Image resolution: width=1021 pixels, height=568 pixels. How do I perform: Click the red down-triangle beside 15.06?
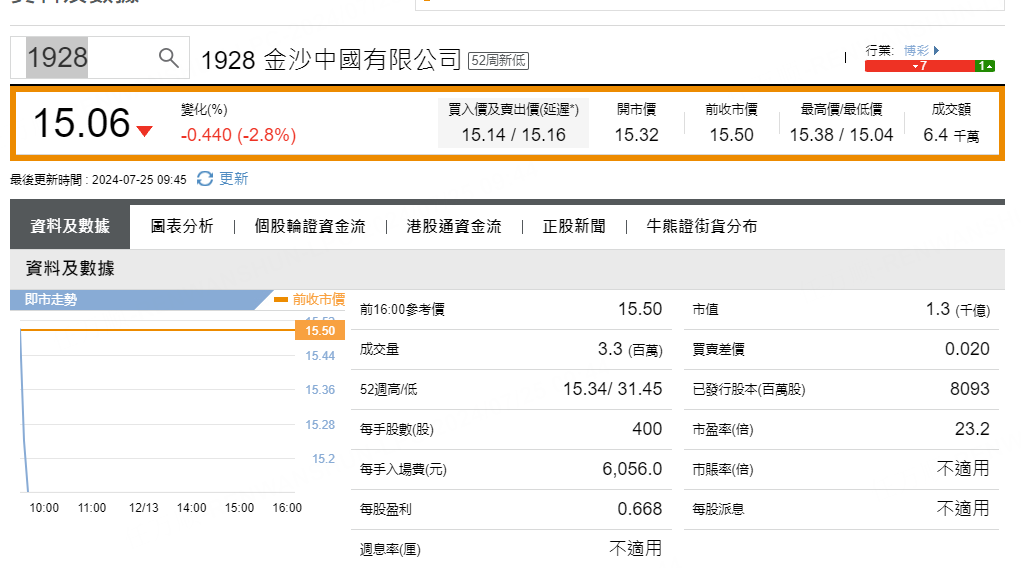145,131
